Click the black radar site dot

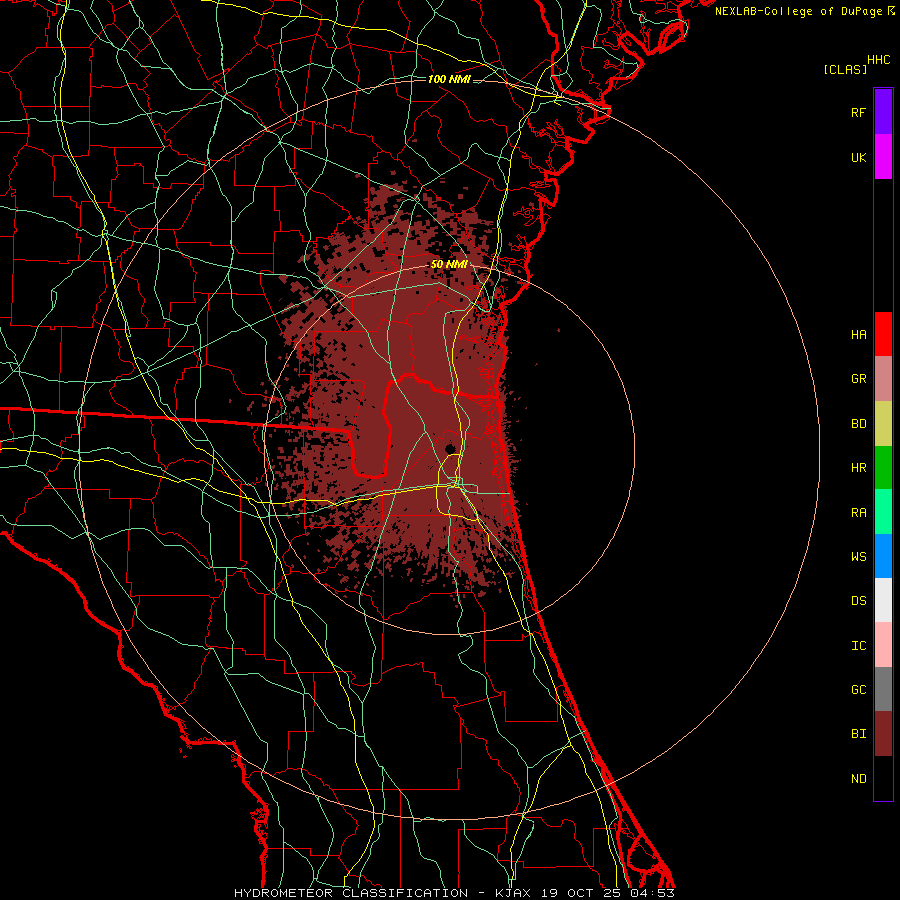click(x=449, y=448)
